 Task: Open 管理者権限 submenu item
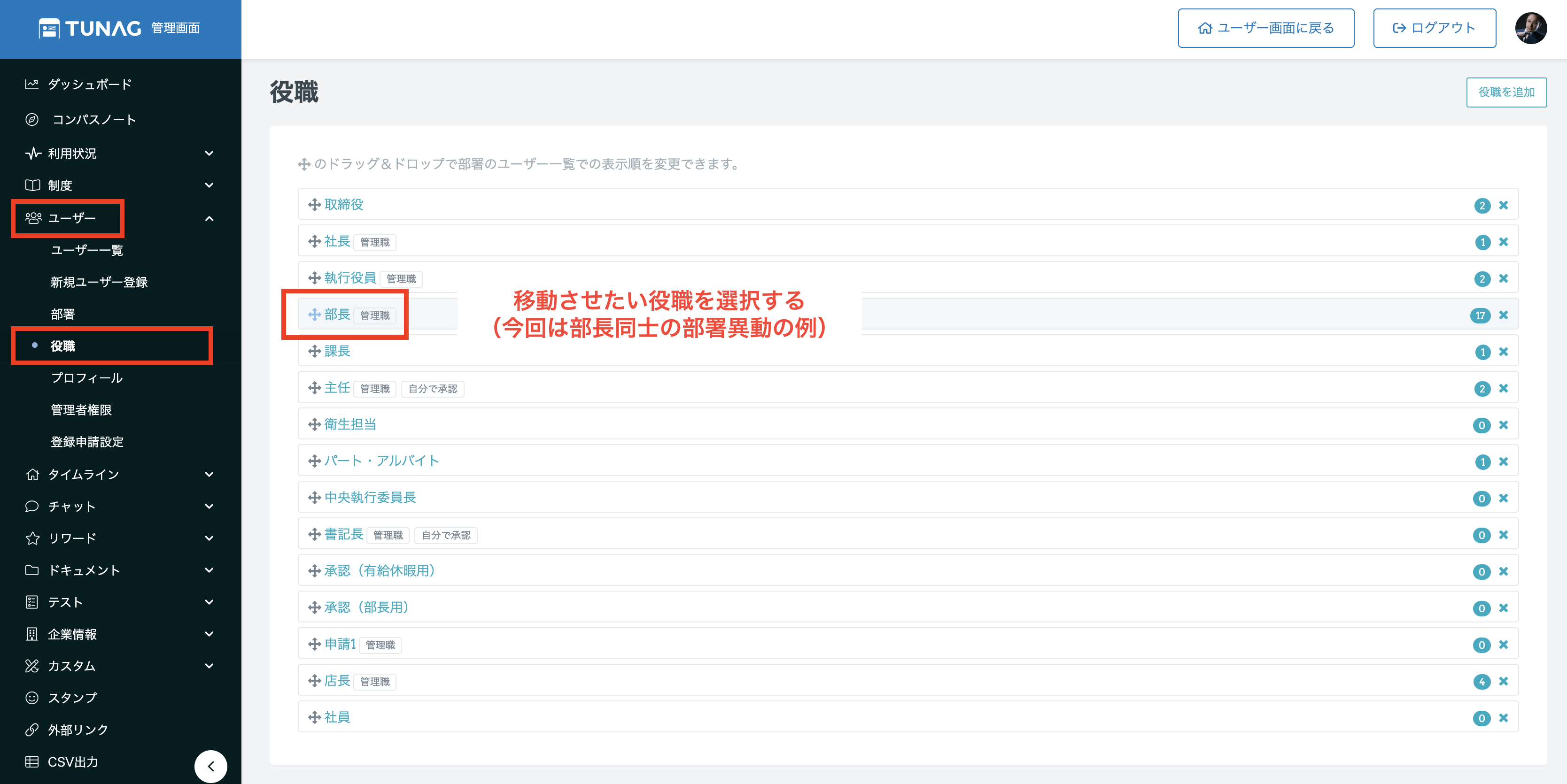pyautogui.click(x=81, y=410)
